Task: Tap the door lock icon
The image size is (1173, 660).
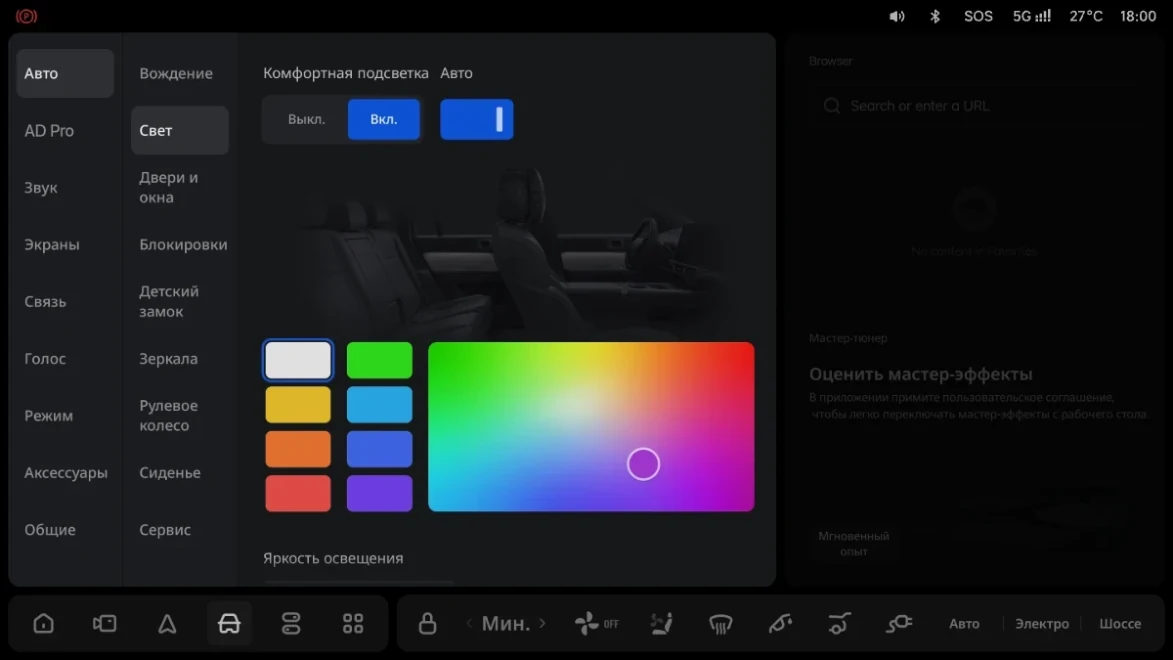Action: coord(427,623)
